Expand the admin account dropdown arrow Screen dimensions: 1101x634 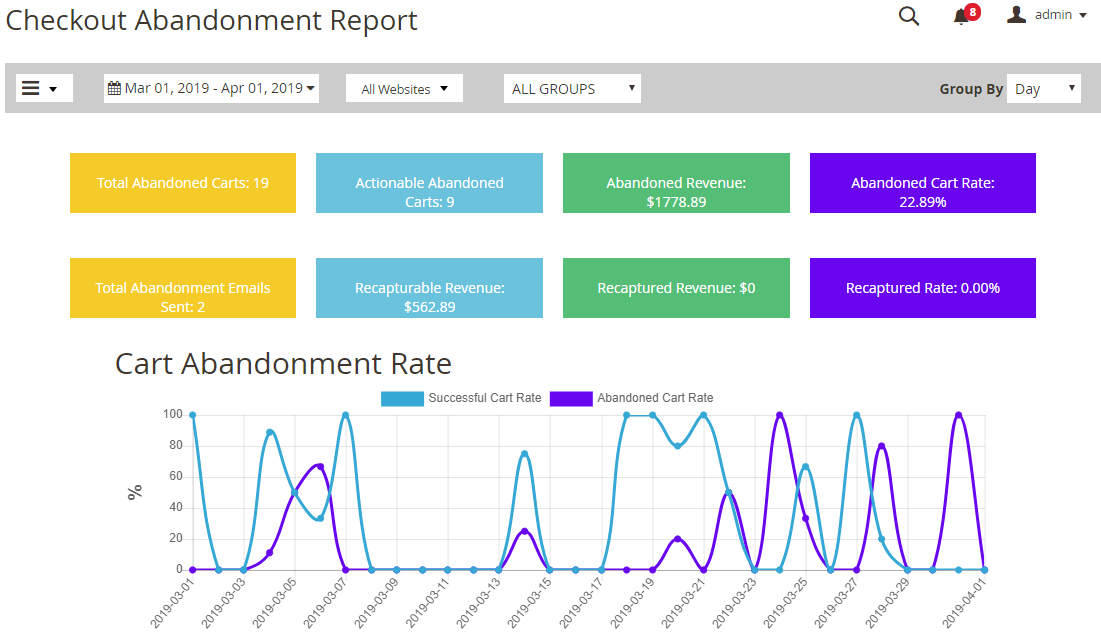pyautogui.click(x=1085, y=14)
